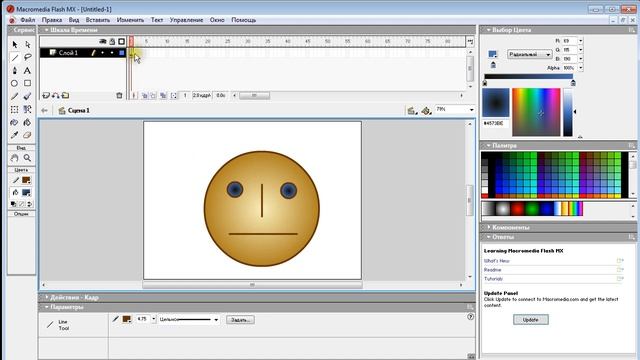640x360 pixels.
Task: Select the Lasso tool
Action: [27, 58]
